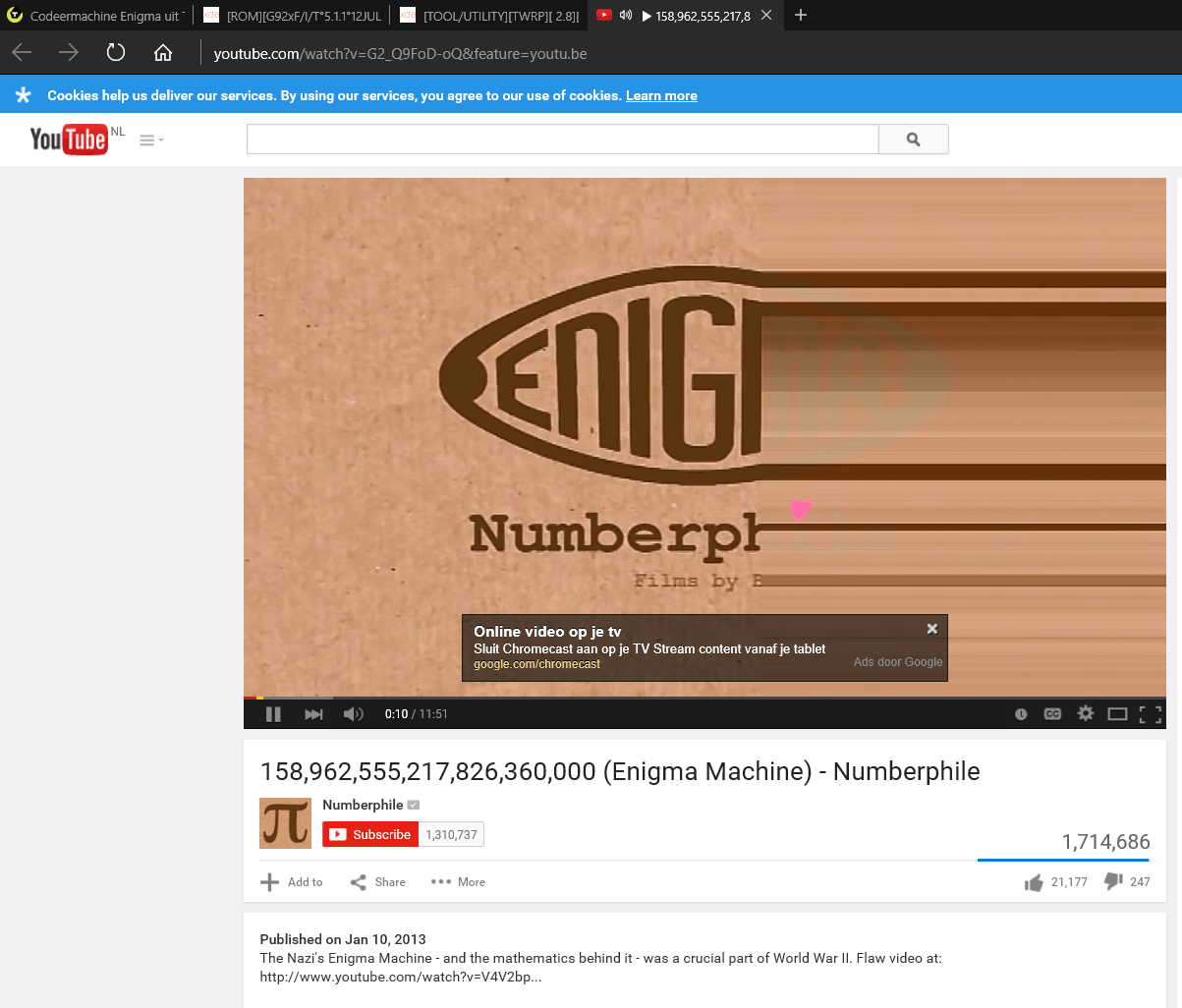Focus the YouTube search box
The height and width of the screenshot is (1008, 1182).
coord(562,140)
